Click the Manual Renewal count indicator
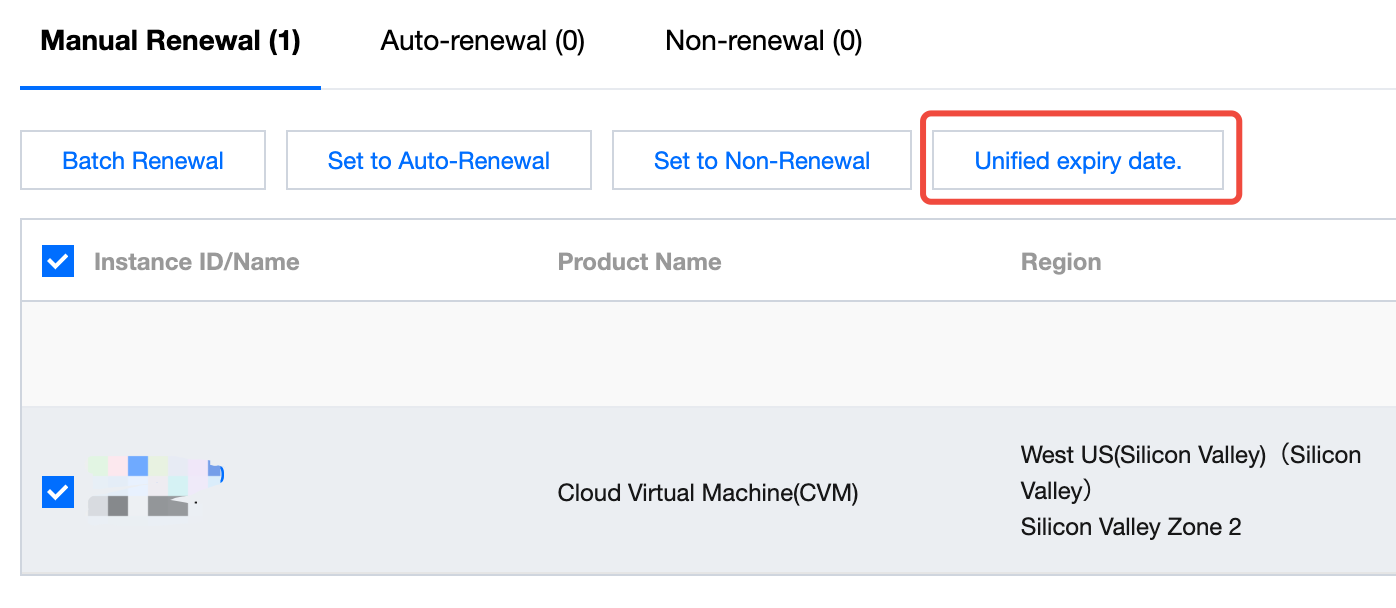This screenshot has height=608, width=1396. coord(276,40)
